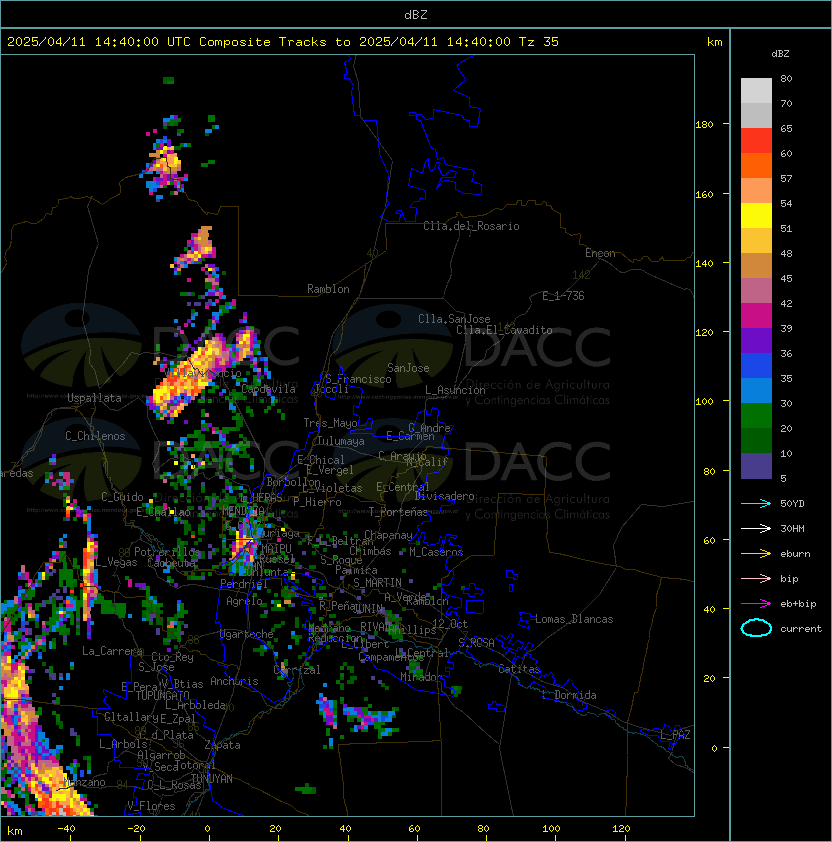
Task: Select the 'Catitas' map label
Action: pos(519,669)
